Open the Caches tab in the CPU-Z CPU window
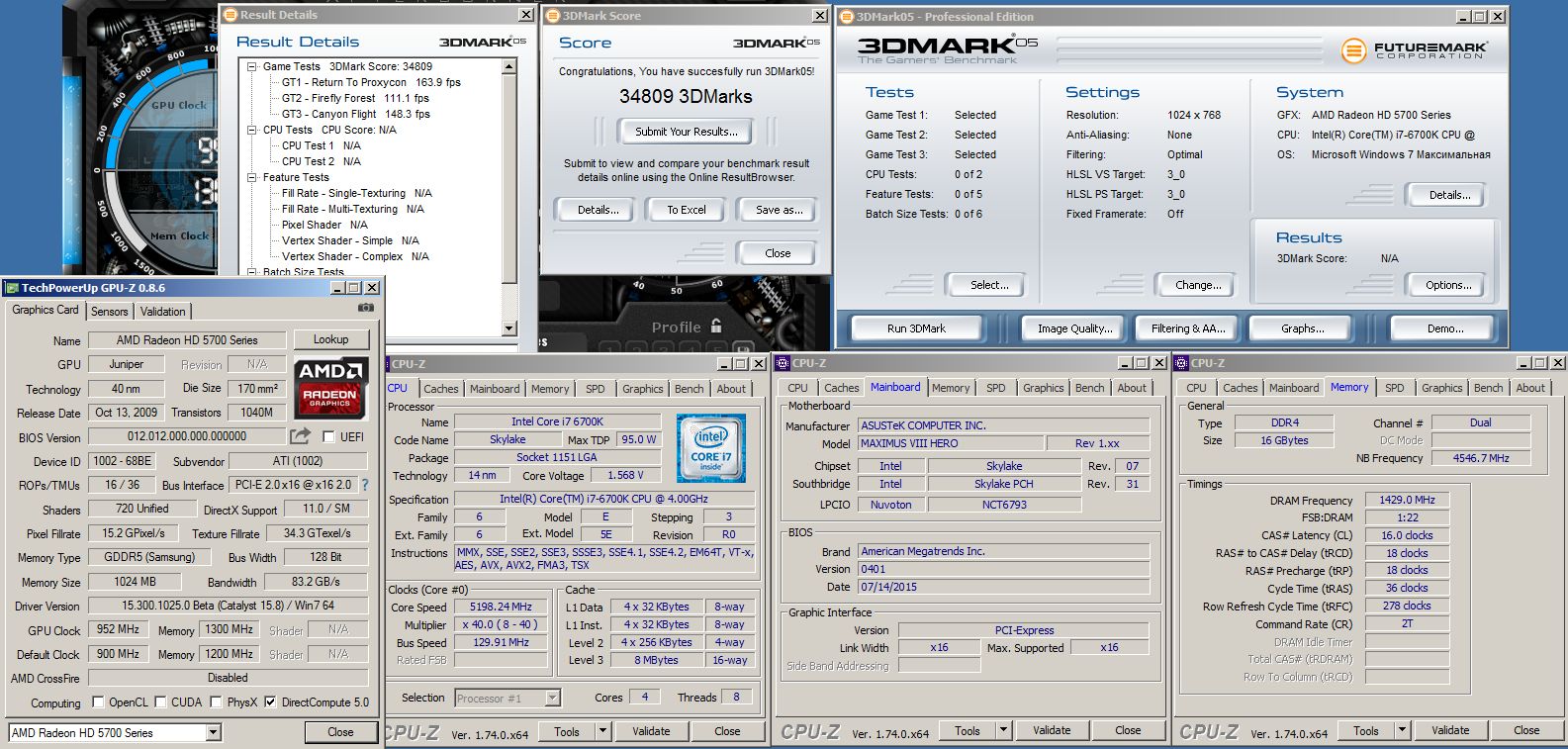Screen dimensions: 1568x749 pos(441,389)
